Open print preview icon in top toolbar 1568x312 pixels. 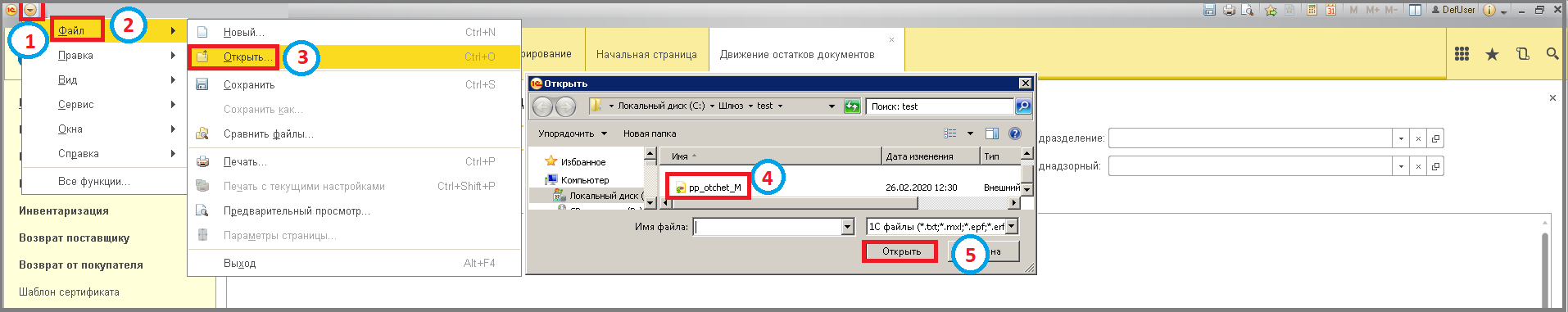point(1248,10)
